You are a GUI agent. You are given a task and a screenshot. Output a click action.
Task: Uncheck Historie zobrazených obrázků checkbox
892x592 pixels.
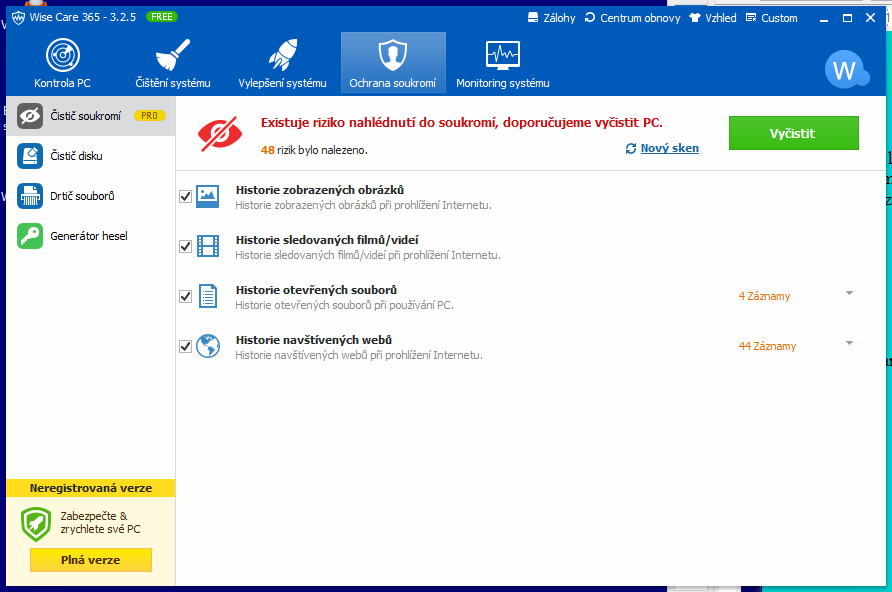click(185, 197)
